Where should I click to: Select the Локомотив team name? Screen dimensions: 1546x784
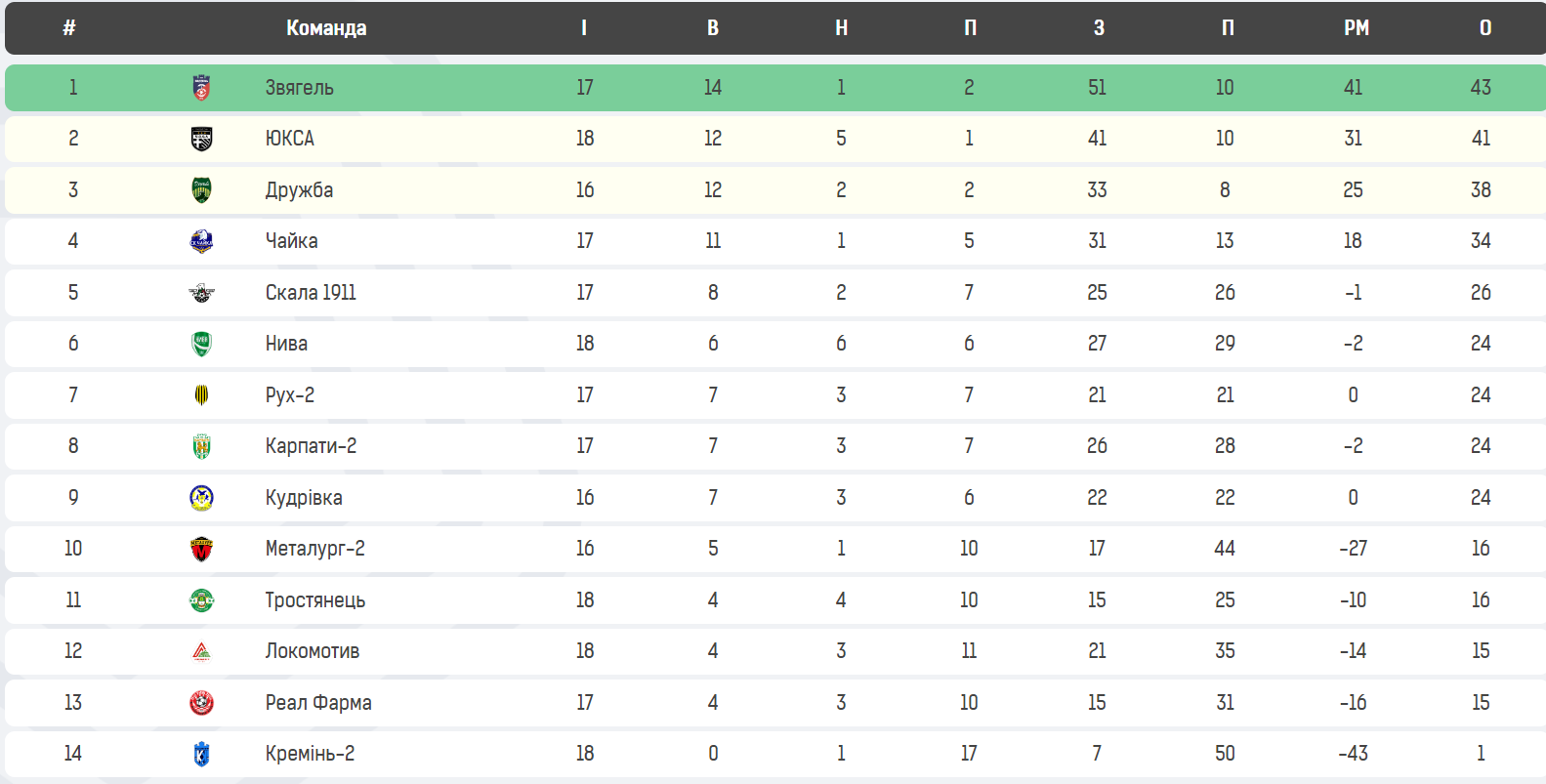(313, 651)
